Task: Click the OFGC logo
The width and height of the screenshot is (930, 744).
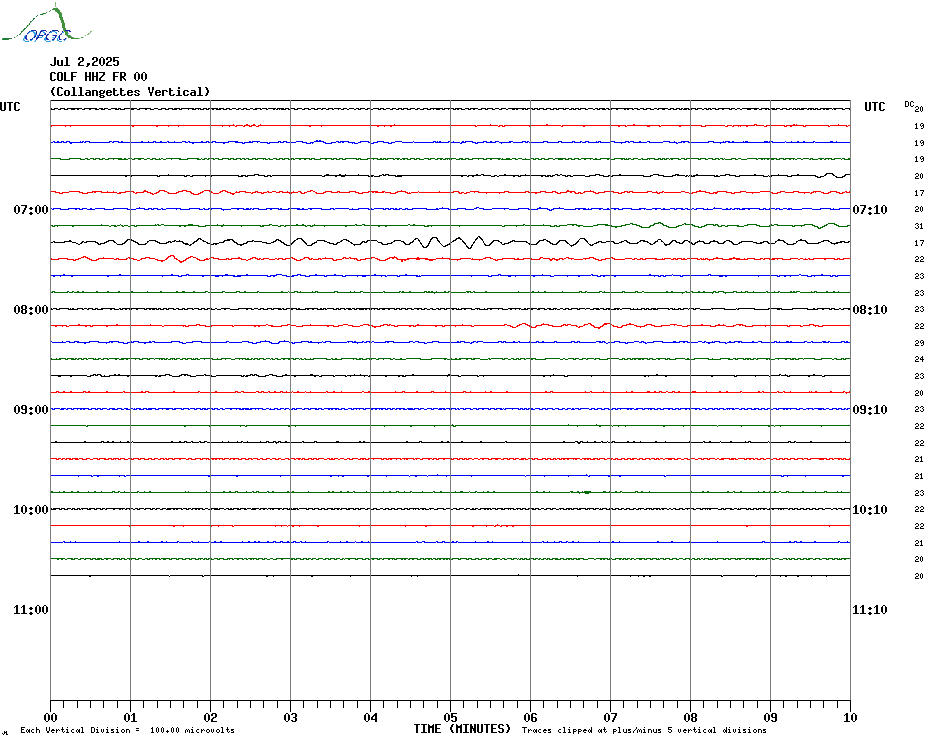Action: 46,23
